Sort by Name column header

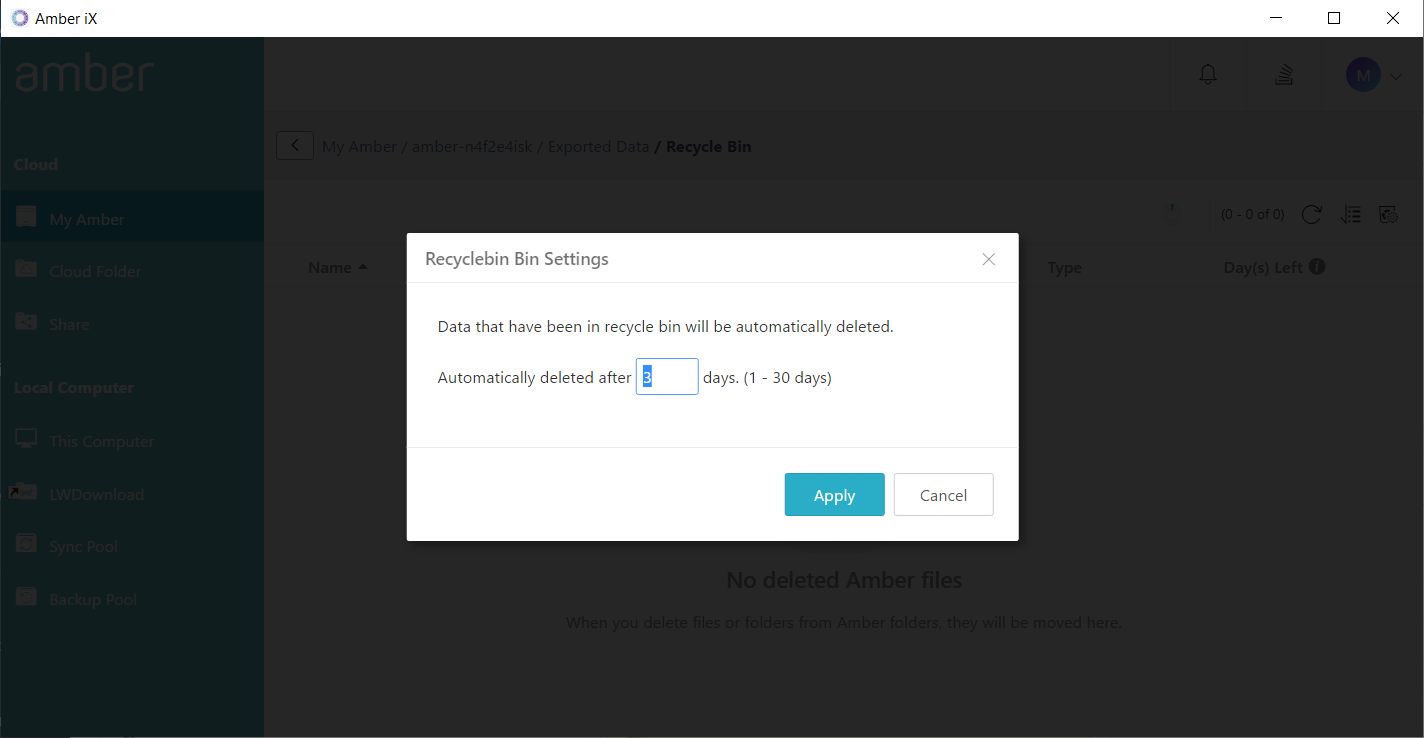click(338, 268)
